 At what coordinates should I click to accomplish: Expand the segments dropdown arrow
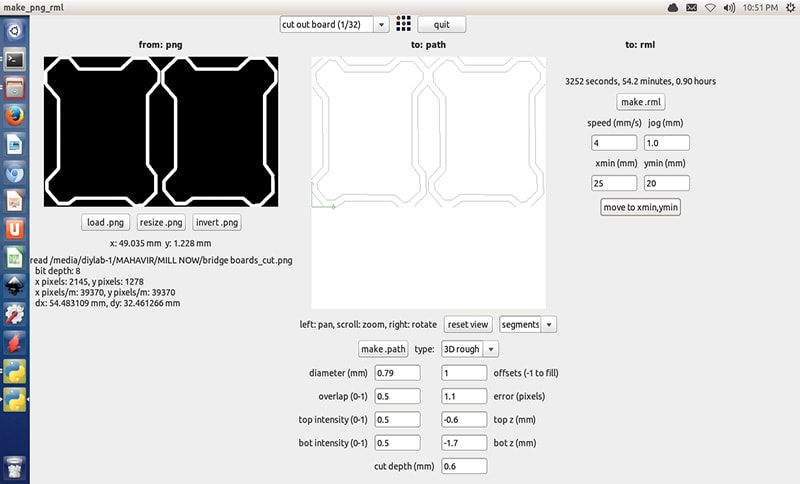549,324
